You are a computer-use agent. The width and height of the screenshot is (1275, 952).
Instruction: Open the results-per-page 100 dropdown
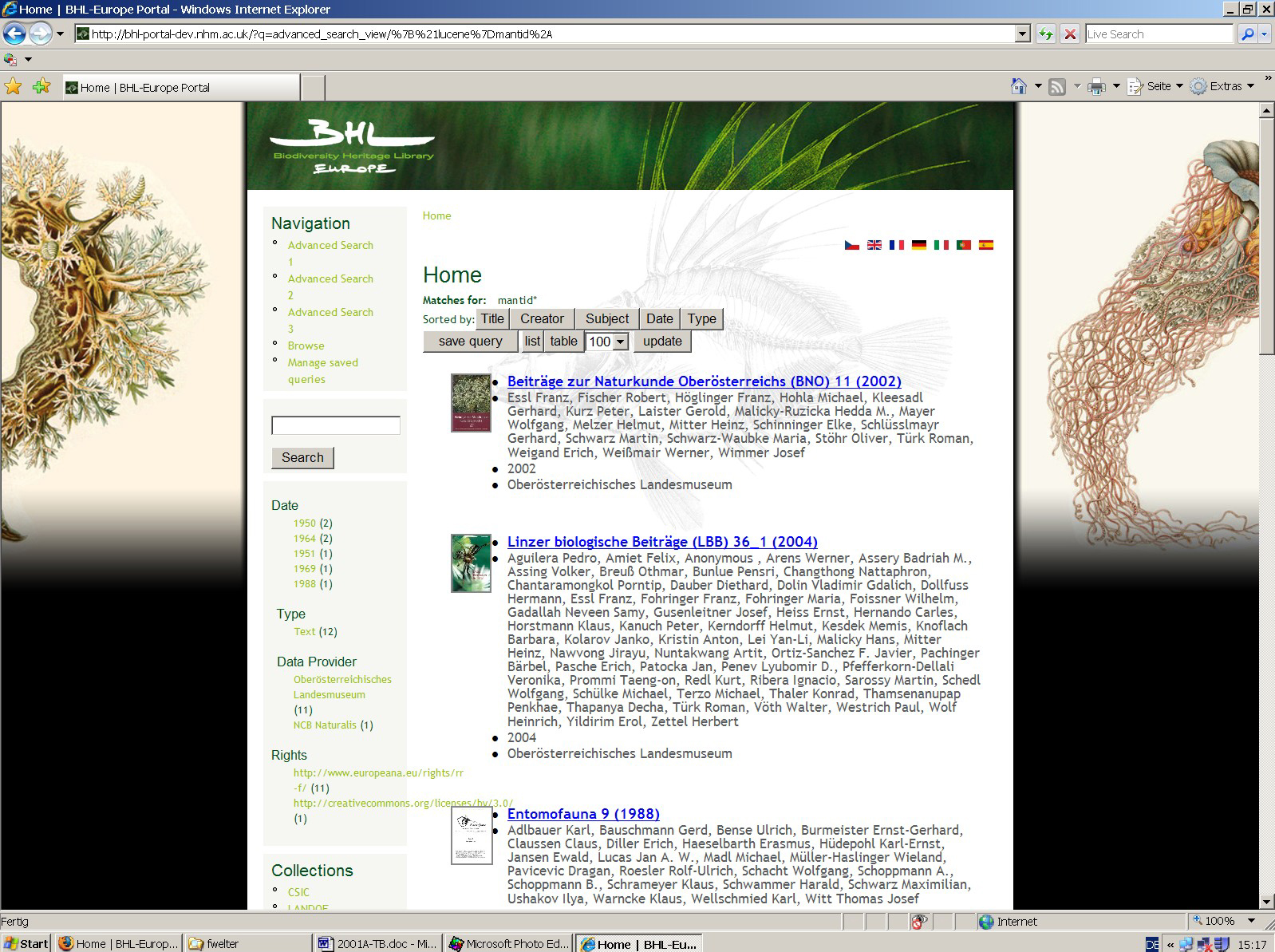pos(607,342)
